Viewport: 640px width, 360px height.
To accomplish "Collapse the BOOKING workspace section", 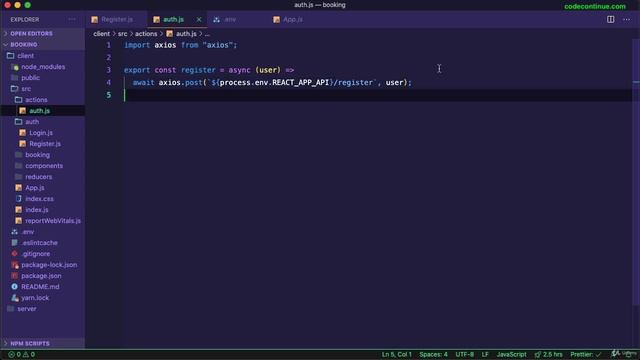I will pos(42,44).
